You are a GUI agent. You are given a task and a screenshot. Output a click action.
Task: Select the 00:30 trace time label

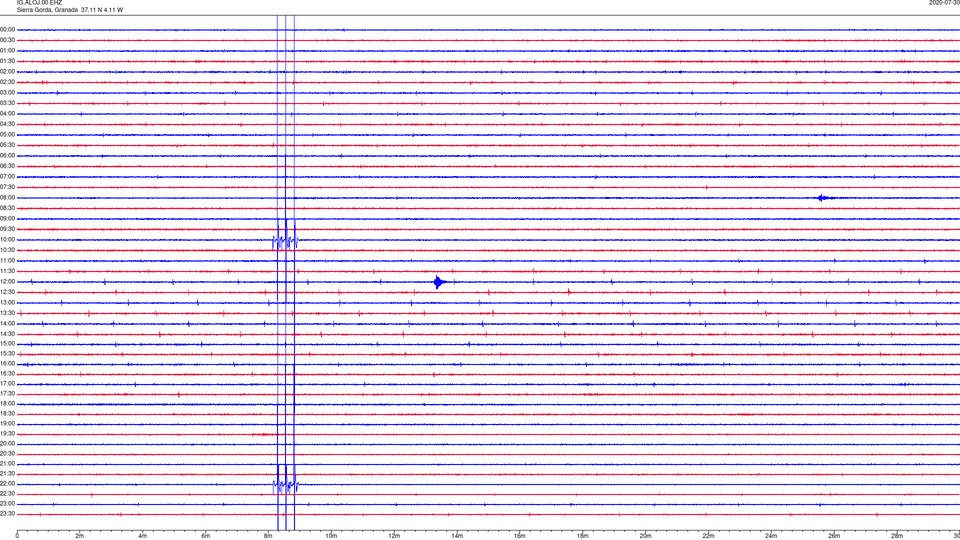point(7,40)
